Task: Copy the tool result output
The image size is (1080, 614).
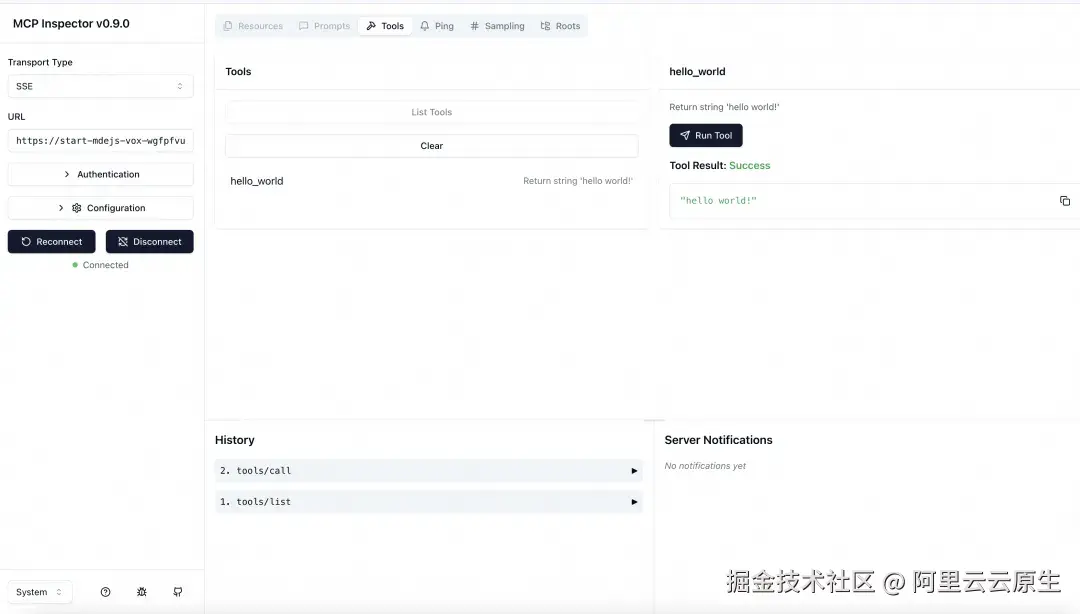Action: (x=1065, y=200)
